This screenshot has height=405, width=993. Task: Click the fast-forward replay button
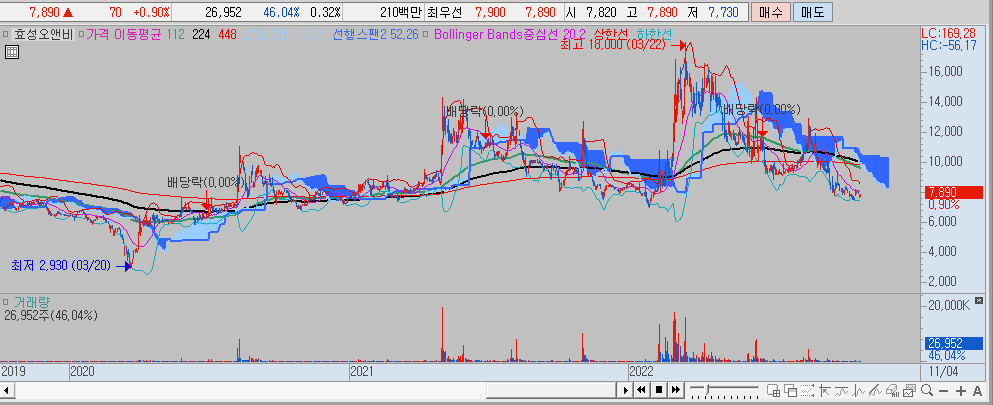[676, 390]
